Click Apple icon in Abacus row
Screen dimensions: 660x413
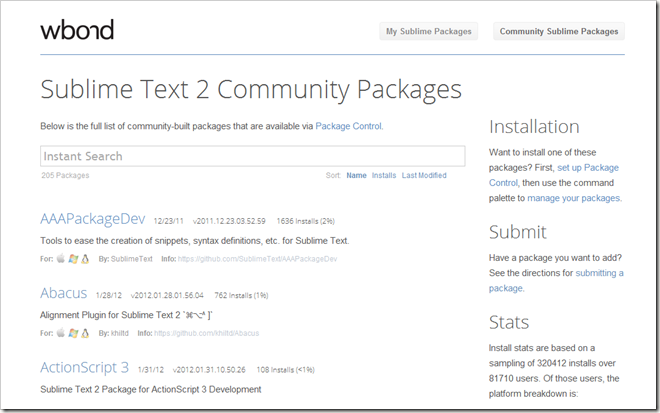coord(61,333)
